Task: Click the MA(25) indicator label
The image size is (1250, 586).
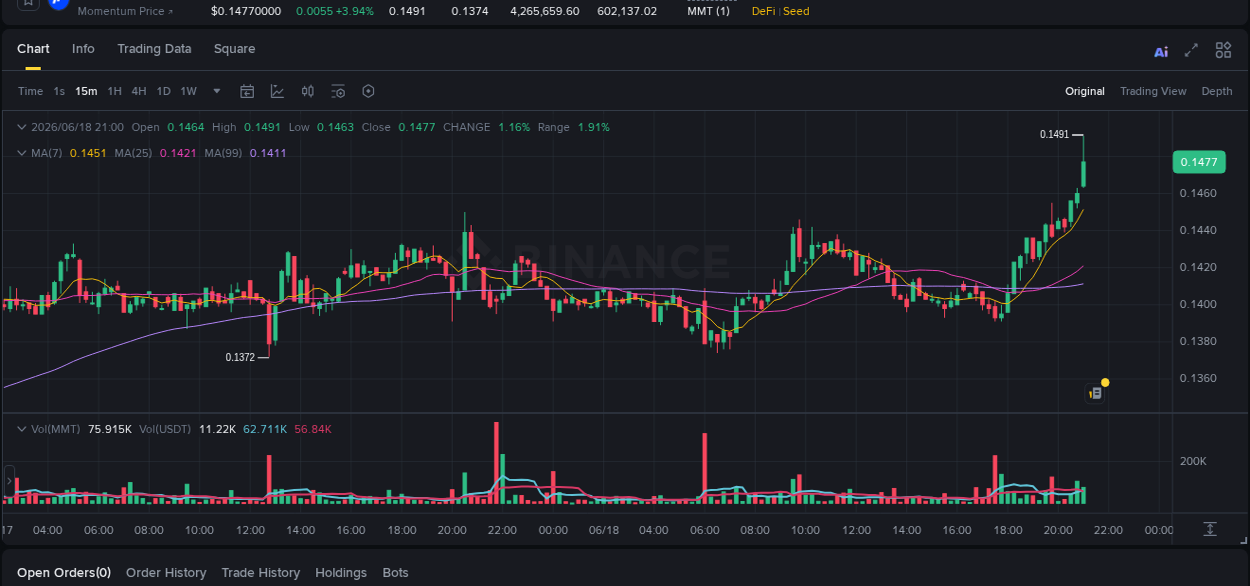Action: [133, 153]
